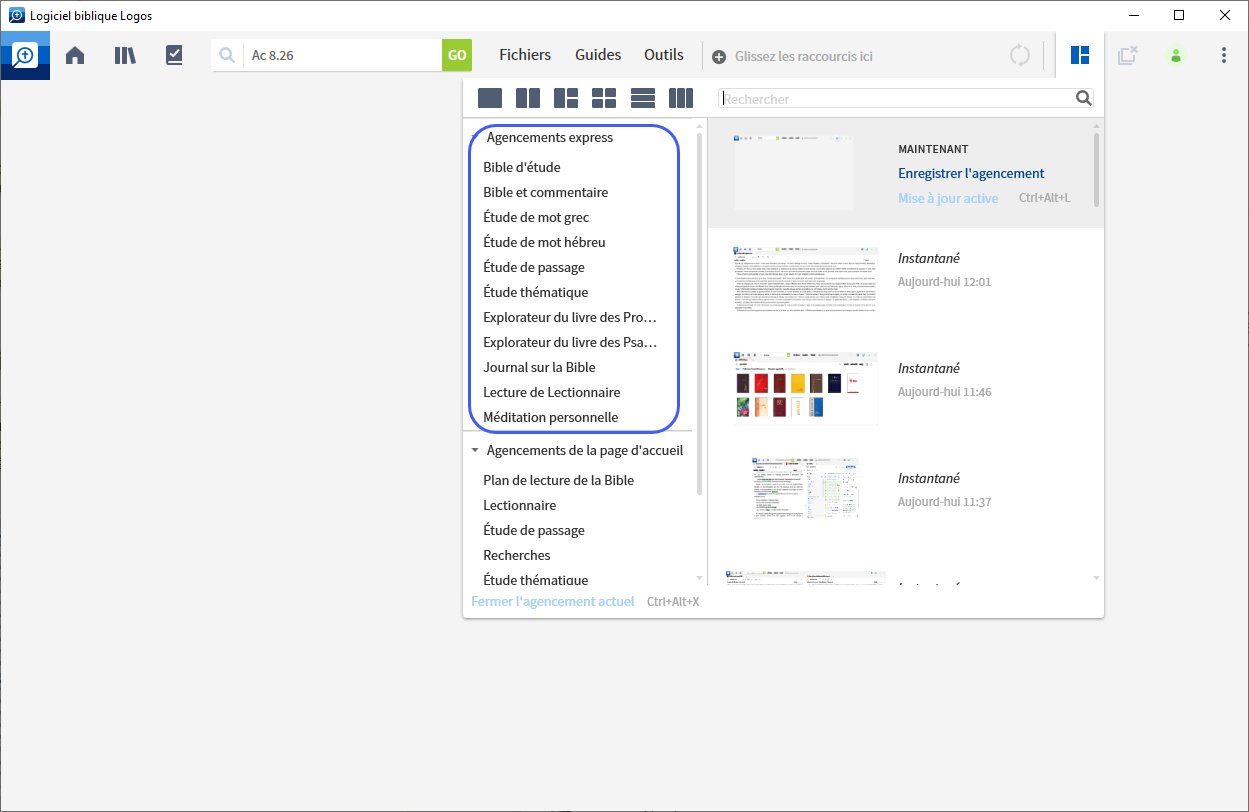This screenshot has width=1249, height=812.
Task: Open the Étude de mot hébreu layout
Action: [544, 242]
